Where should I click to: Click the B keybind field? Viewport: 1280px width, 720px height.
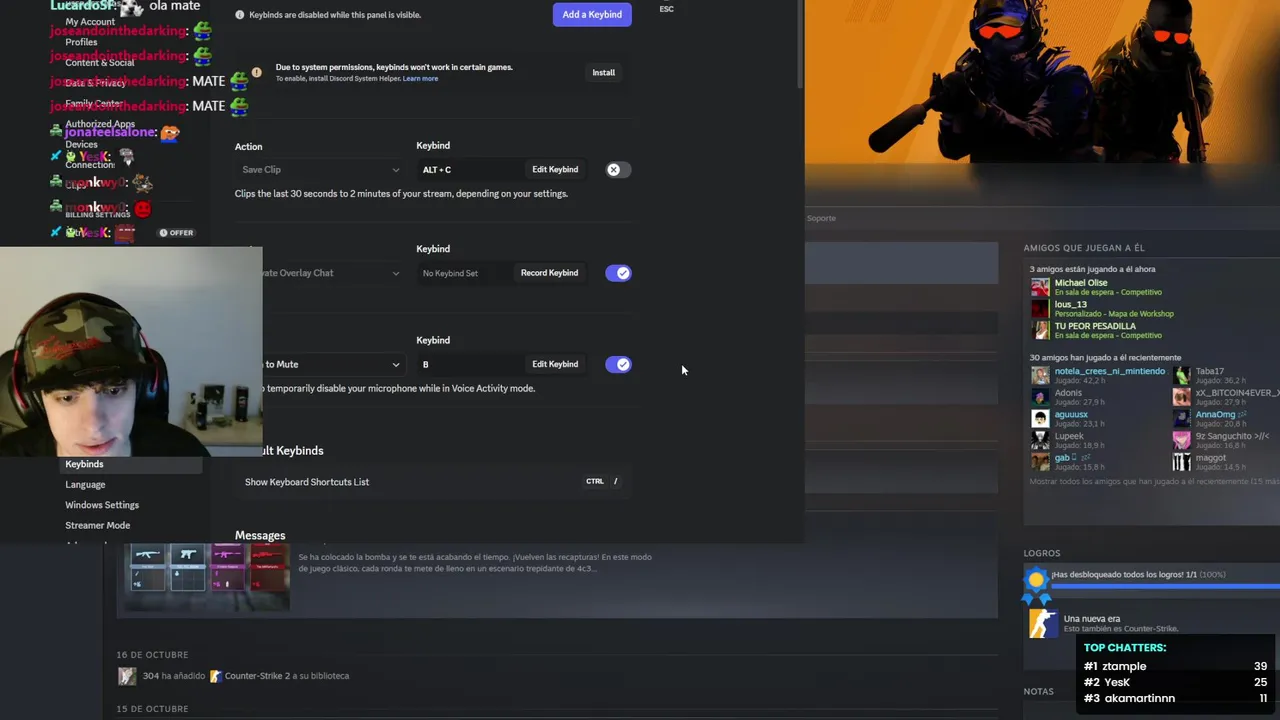pyautogui.click(x=470, y=364)
